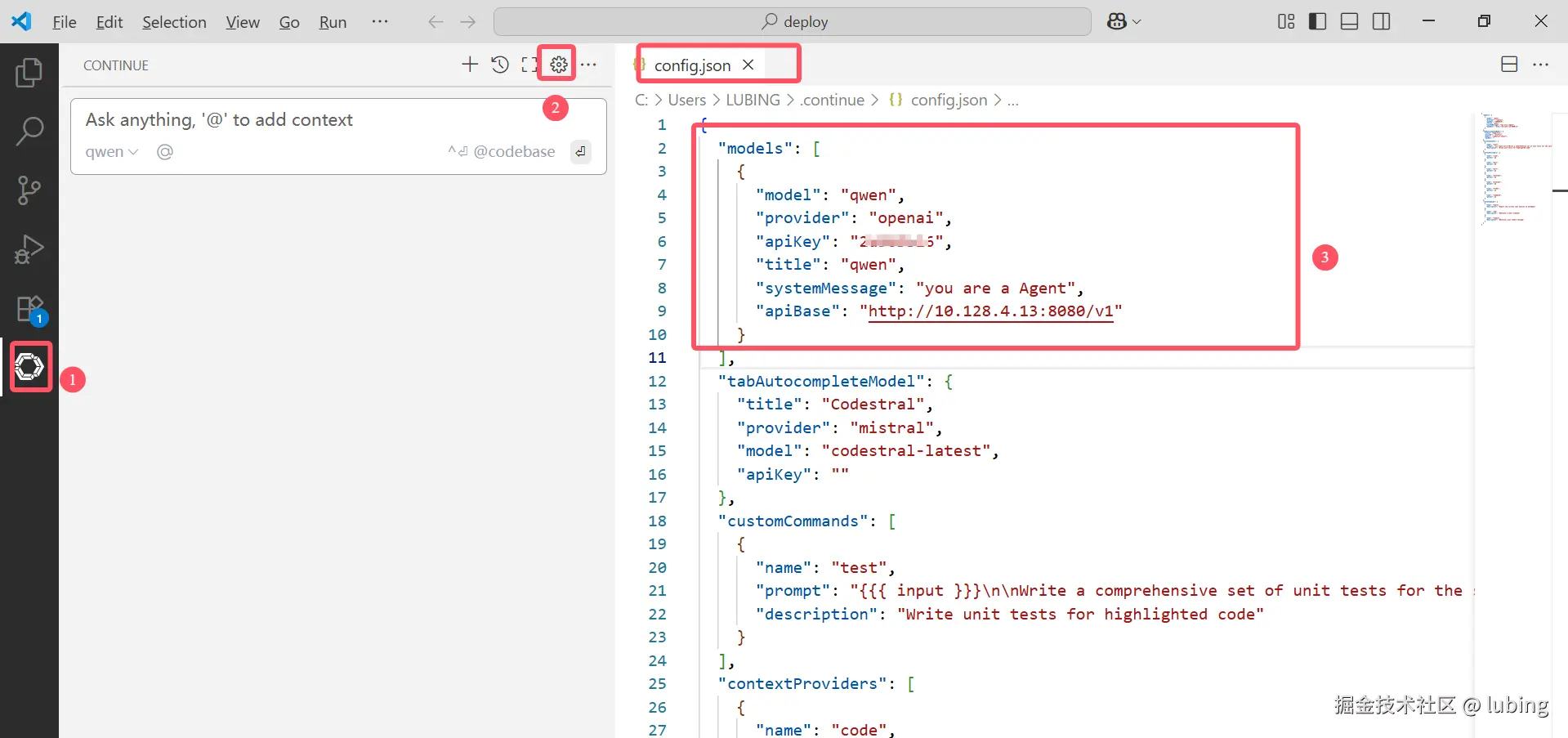This screenshot has width=1568, height=738.
Task: Click the "title": "qwen" line
Action: pos(829,265)
